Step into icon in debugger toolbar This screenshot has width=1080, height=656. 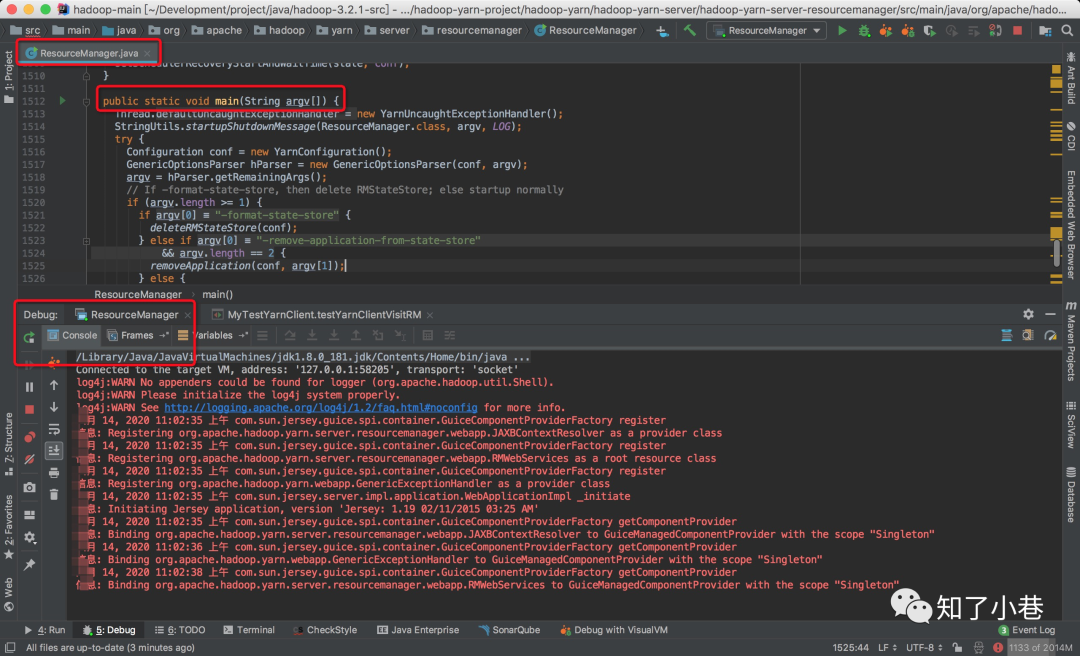(312, 336)
